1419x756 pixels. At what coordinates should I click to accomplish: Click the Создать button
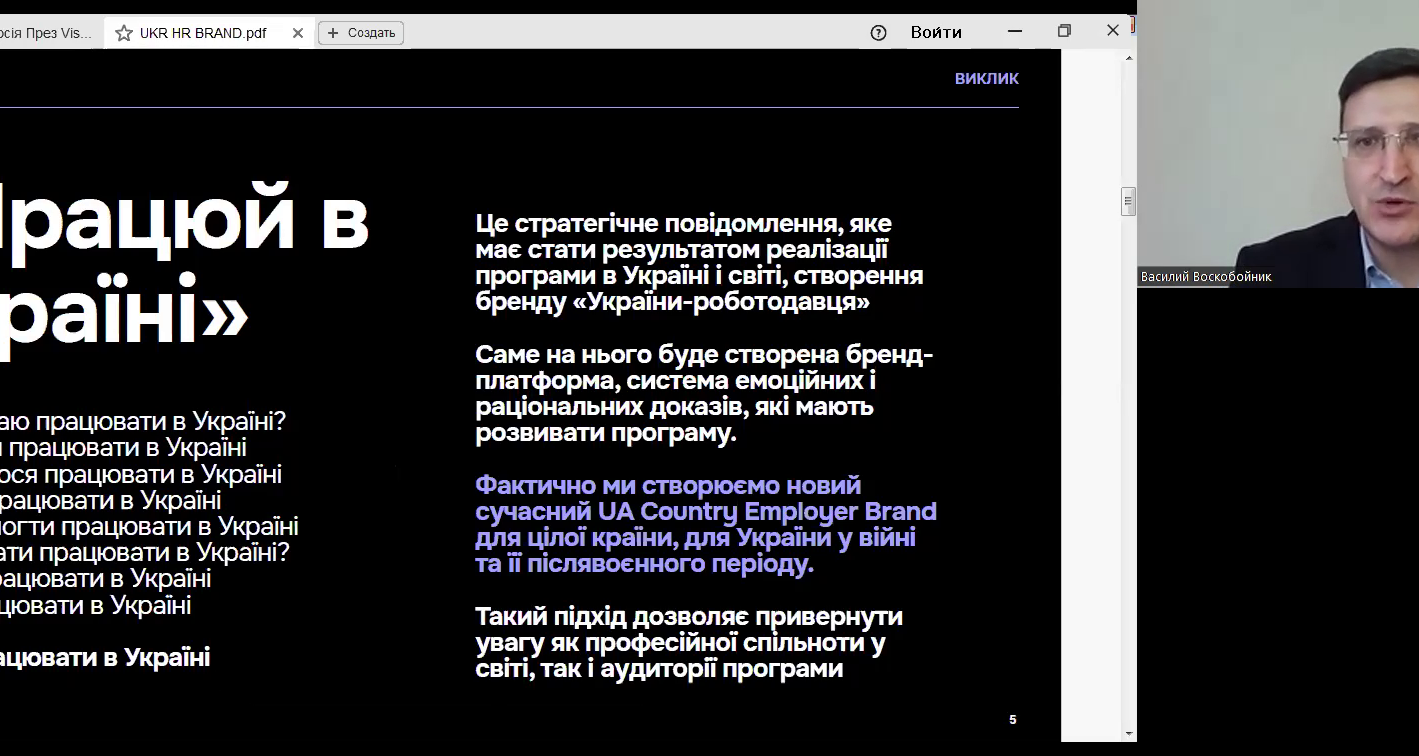pyautogui.click(x=361, y=33)
